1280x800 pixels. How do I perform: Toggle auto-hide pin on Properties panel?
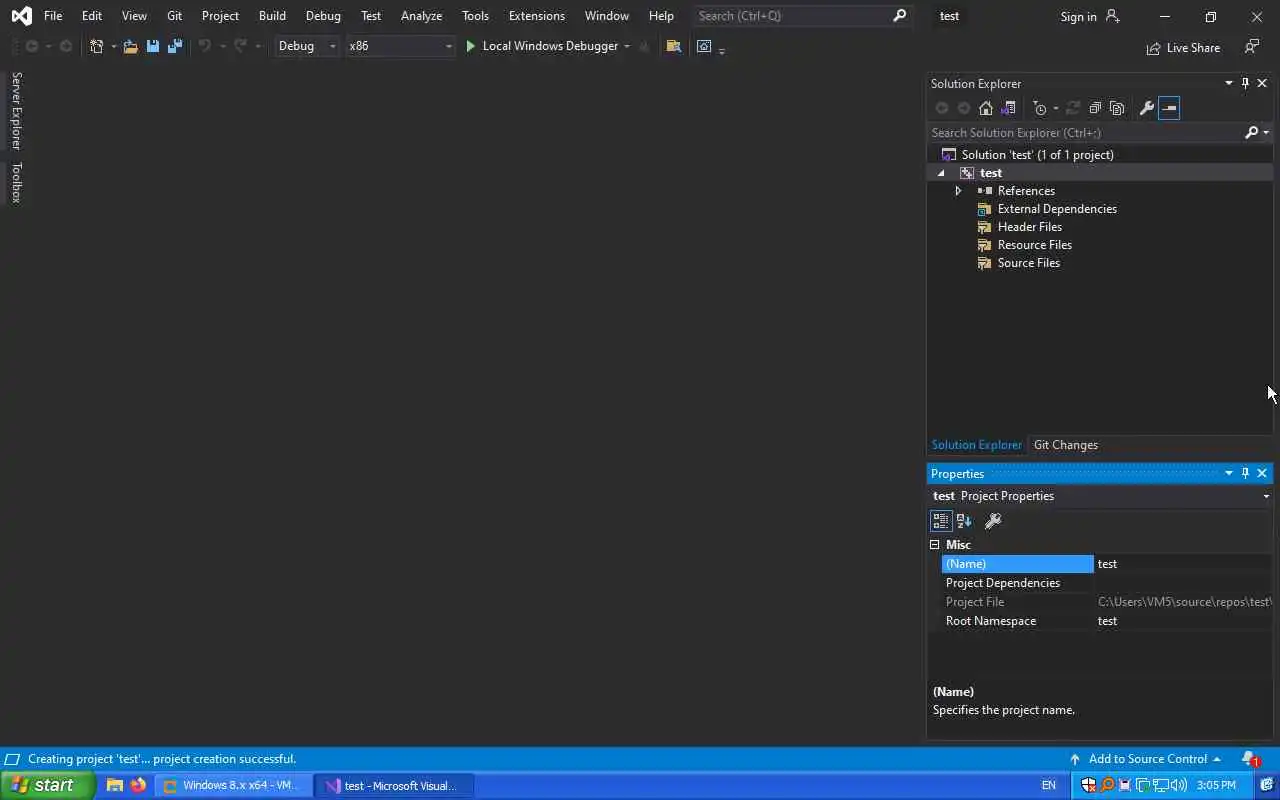click(x=1245, y=473)
